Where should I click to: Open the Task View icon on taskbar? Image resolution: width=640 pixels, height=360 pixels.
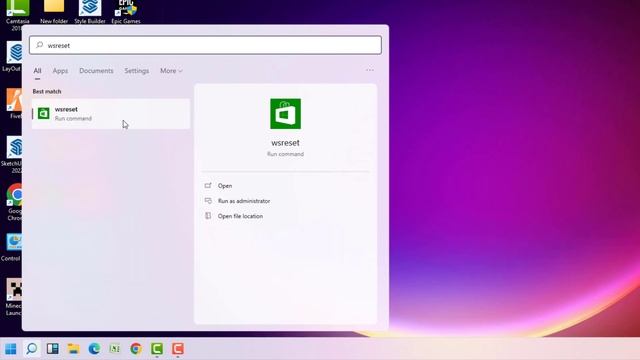(x=53, y=349)
